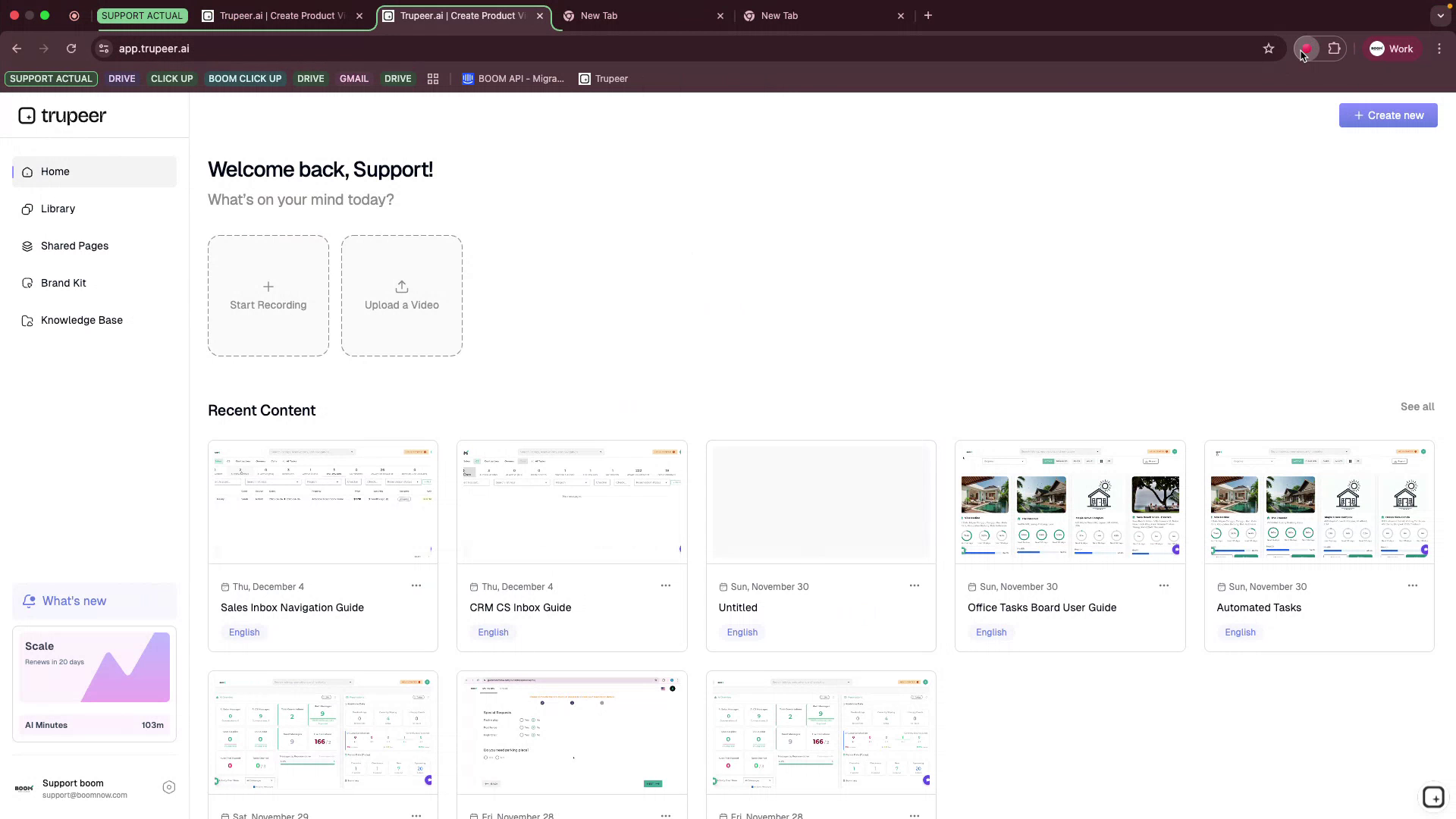This screenshot has height=819, width=1456.
Task: Click the Create new button
Action: tap(1389, 115)
